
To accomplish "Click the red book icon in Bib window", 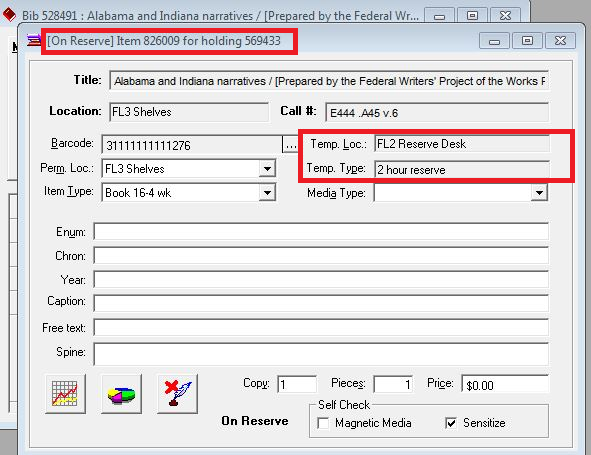I will pos(9,15).
